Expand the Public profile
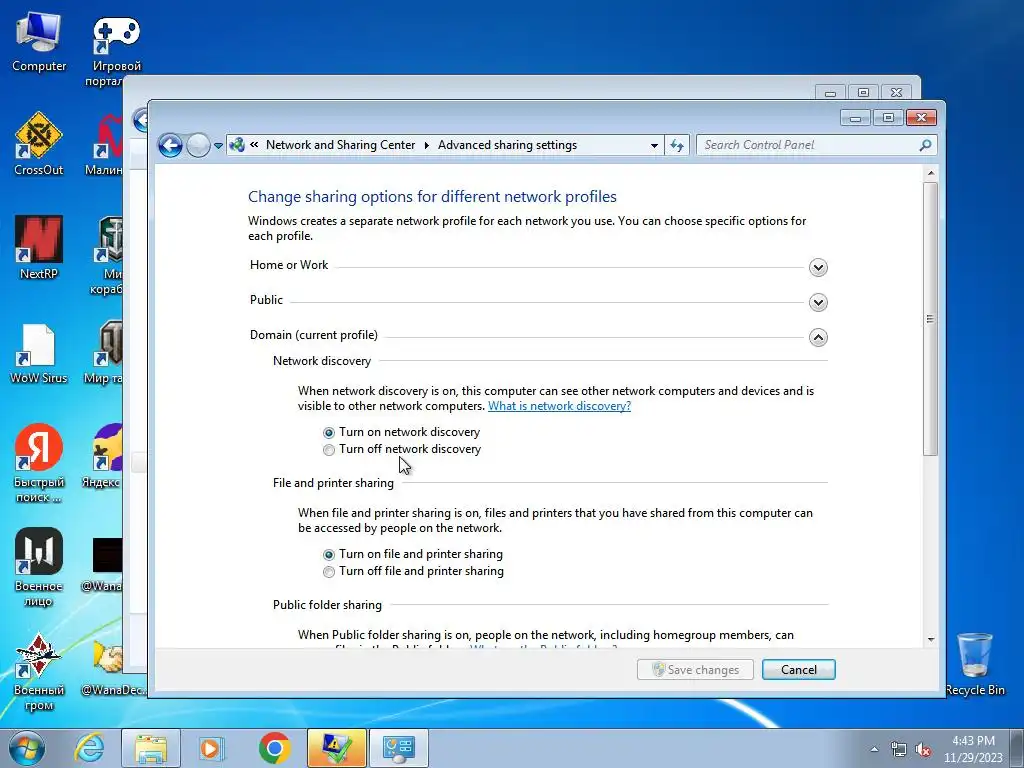The width and height of the screenshot is (1024, 768). click(818, 302)
